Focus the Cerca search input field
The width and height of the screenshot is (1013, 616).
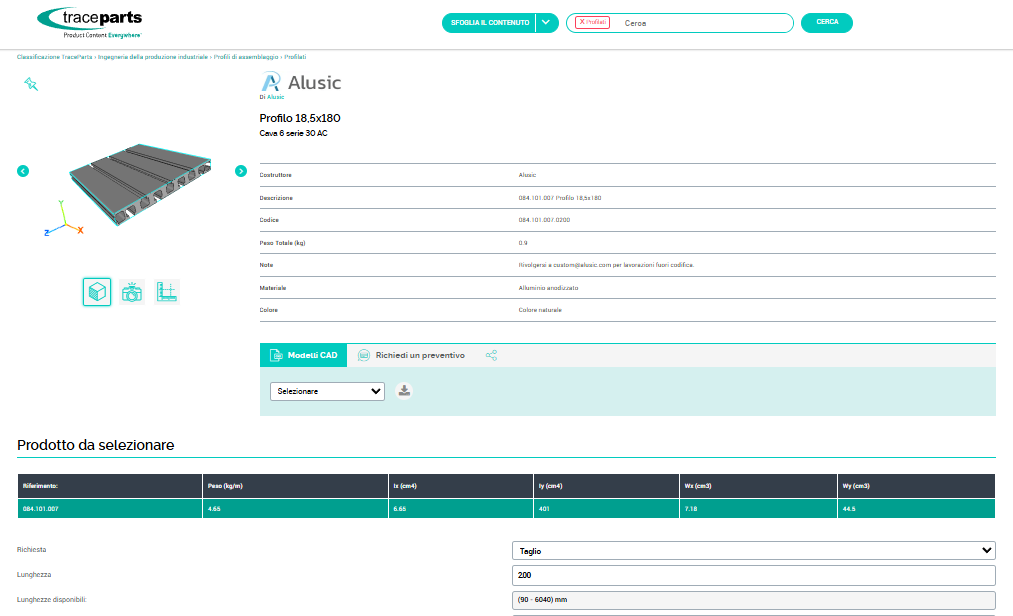coord(704,23)
